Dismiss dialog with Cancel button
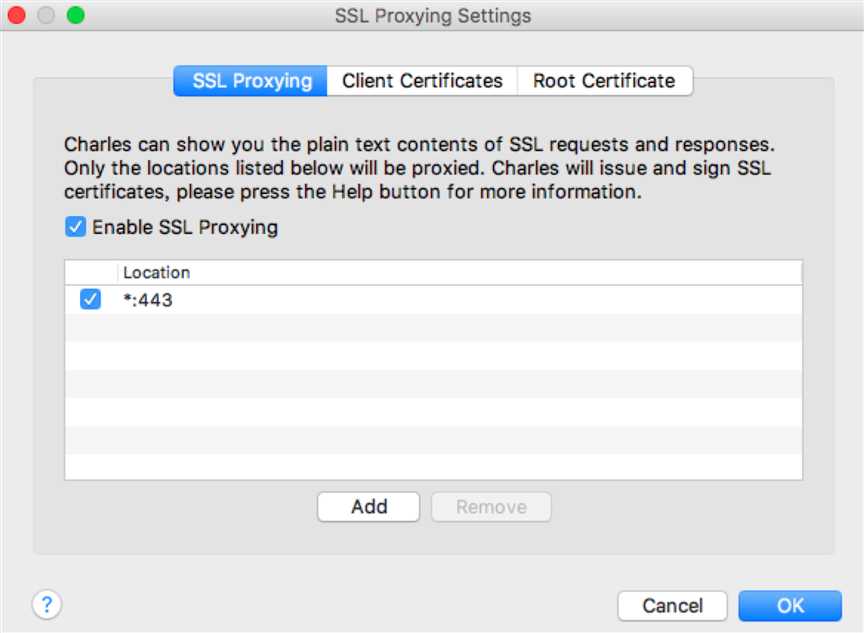The width and height of the screenshot is (864, 633). pos(672,605)
